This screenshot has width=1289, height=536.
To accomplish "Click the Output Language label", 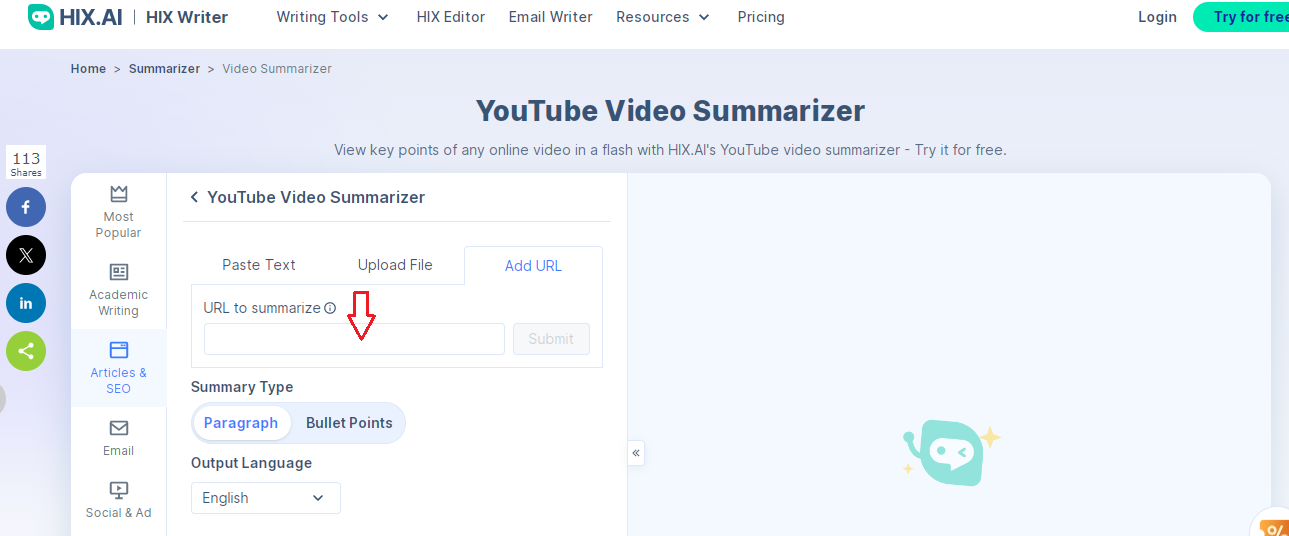I will click(251, 463).
